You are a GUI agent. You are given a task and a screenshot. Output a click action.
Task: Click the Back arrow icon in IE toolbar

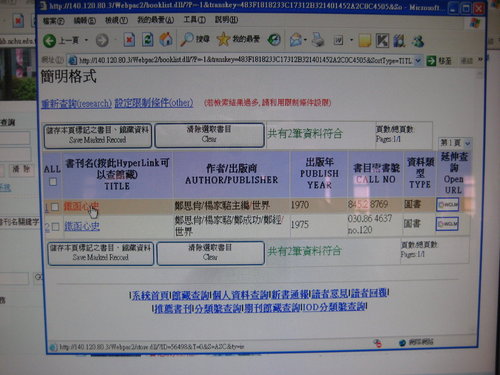click(x=50, y=41)
